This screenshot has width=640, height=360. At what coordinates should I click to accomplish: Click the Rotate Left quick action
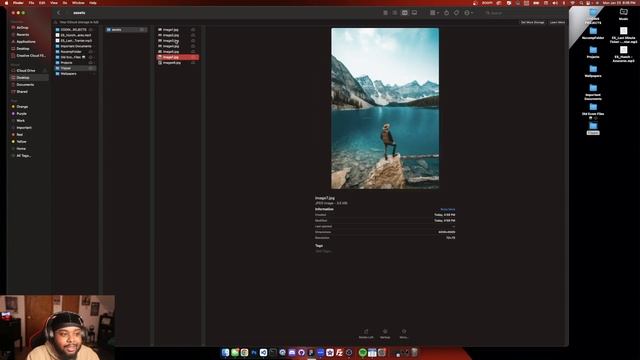[x=366, y=334]
